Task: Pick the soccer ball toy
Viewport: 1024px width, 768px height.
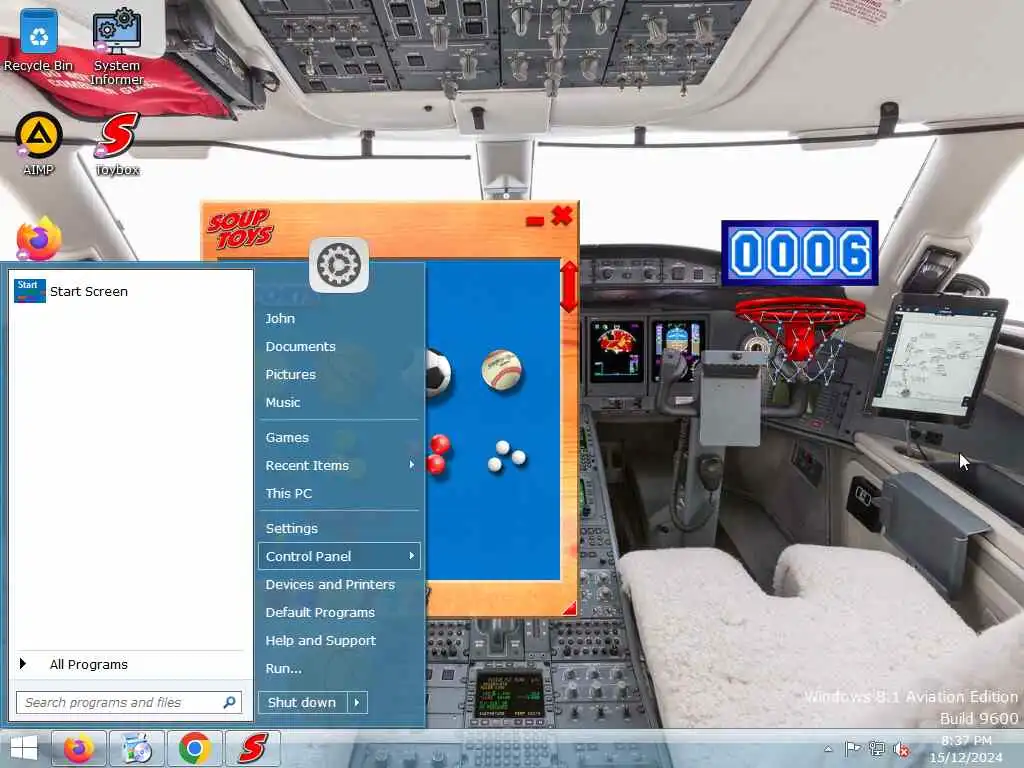Action: (x=438, y=372)
